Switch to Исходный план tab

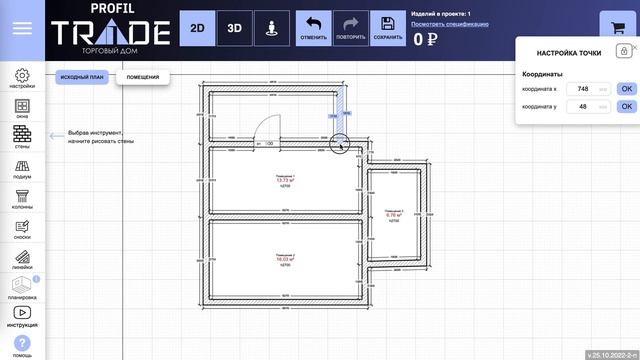coord(82,77)
